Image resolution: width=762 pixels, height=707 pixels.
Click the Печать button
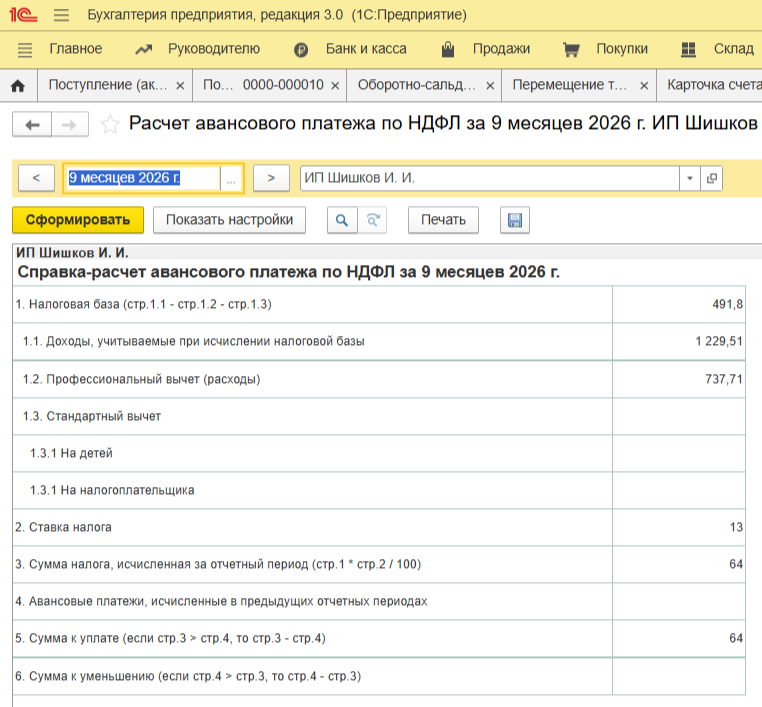[443, 220]
